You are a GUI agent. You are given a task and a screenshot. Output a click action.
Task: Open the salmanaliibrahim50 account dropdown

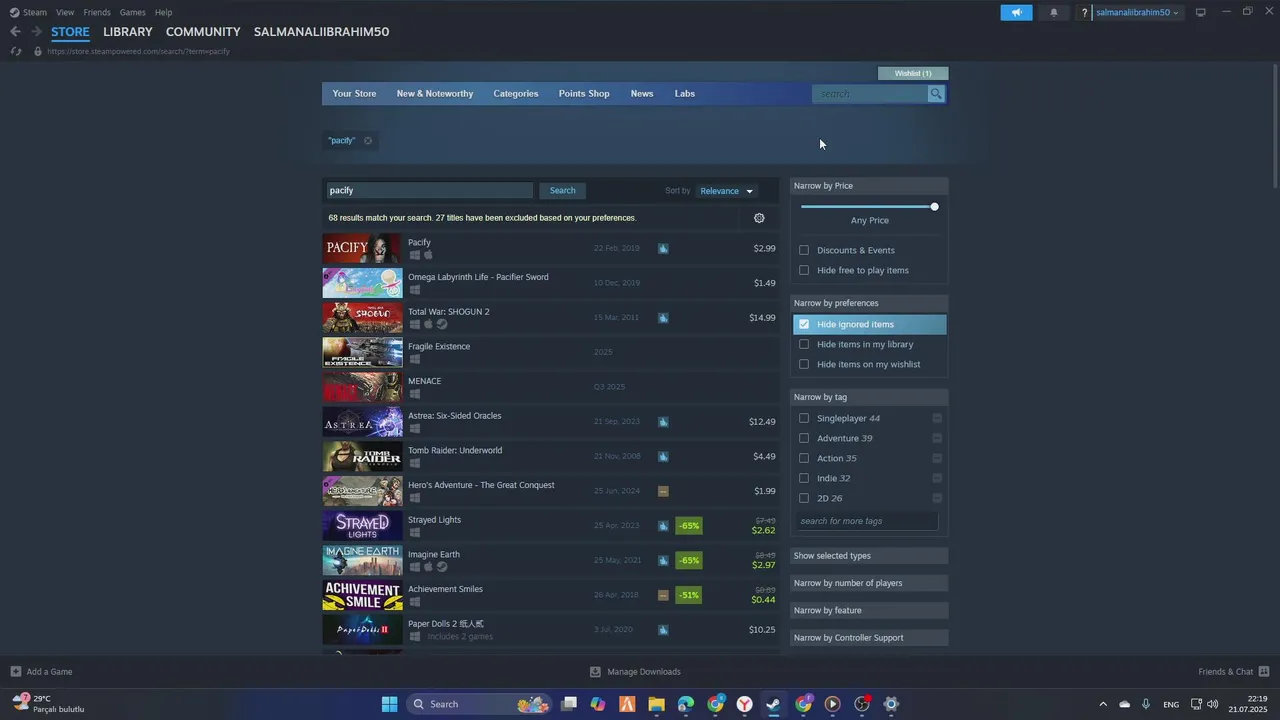1138,13
